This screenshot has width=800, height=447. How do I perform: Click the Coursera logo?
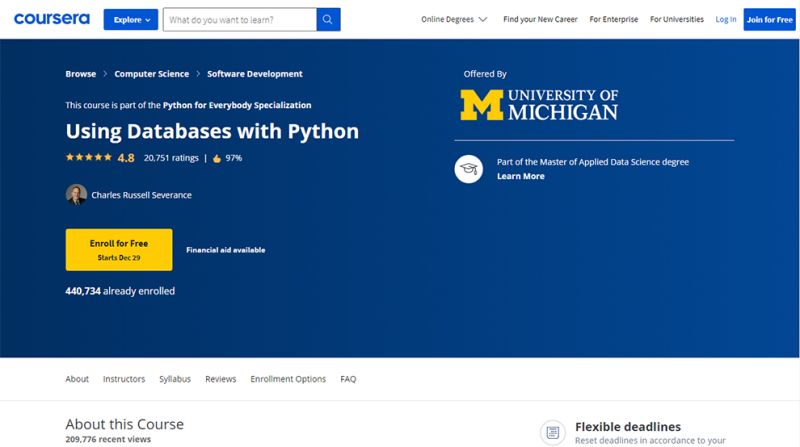52,19
